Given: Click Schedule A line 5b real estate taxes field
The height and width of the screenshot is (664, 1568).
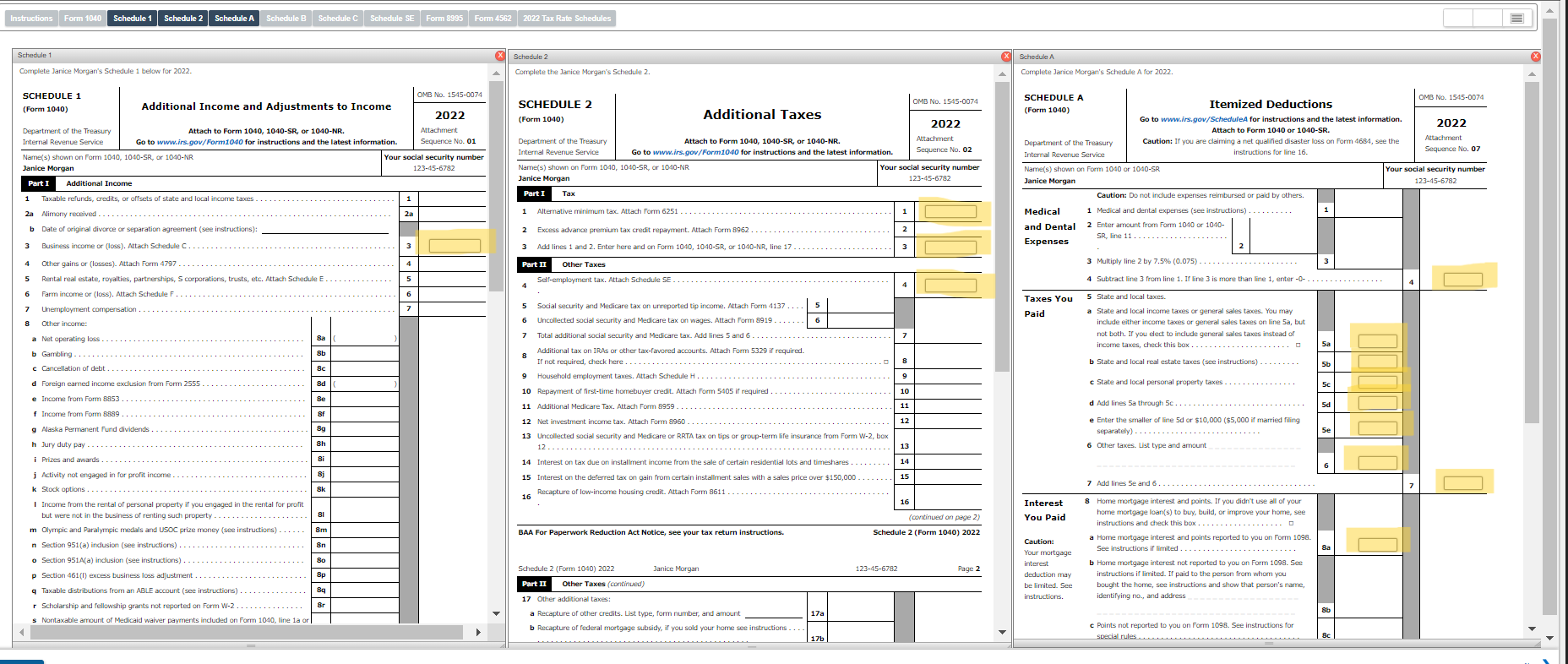Looking at the screenshot, I should (1378, 362).
